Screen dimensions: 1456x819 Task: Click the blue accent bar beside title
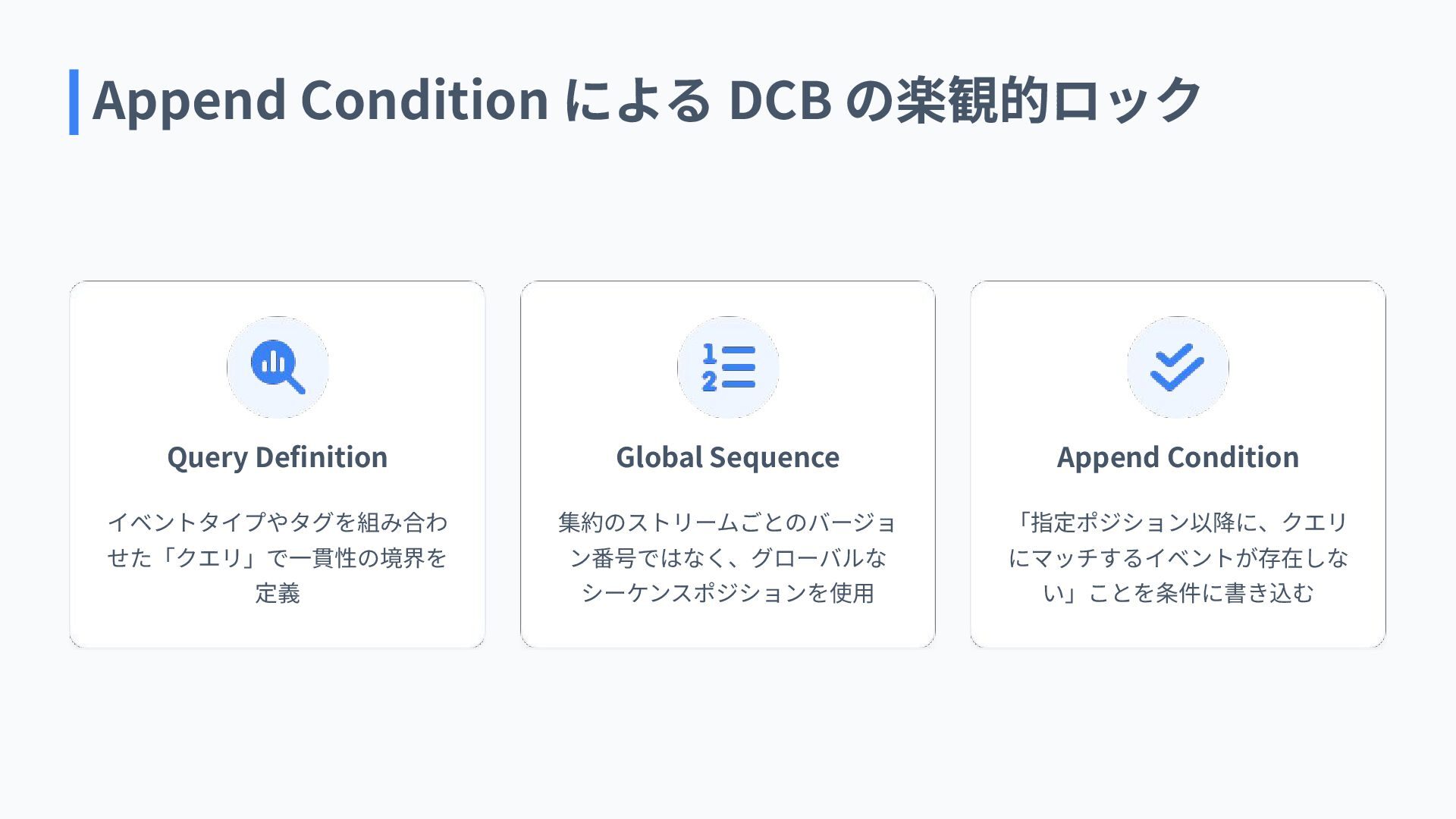tap(74, 102)
